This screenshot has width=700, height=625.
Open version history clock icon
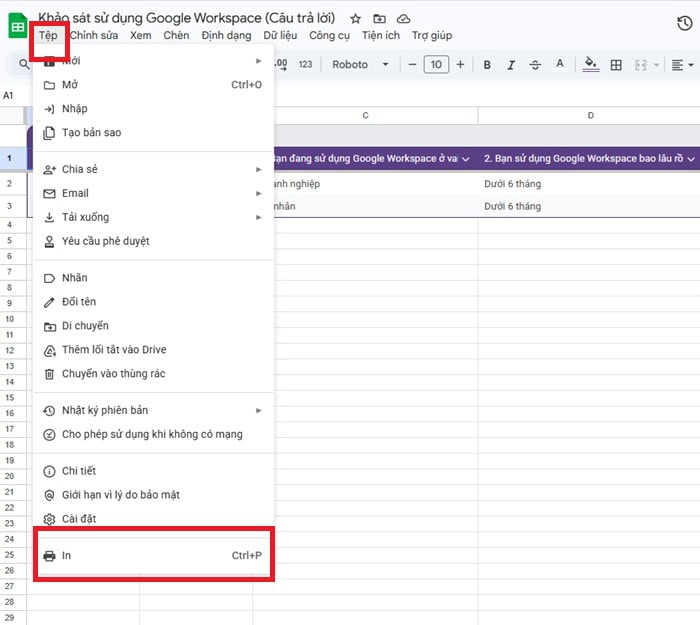click(684, 25)
